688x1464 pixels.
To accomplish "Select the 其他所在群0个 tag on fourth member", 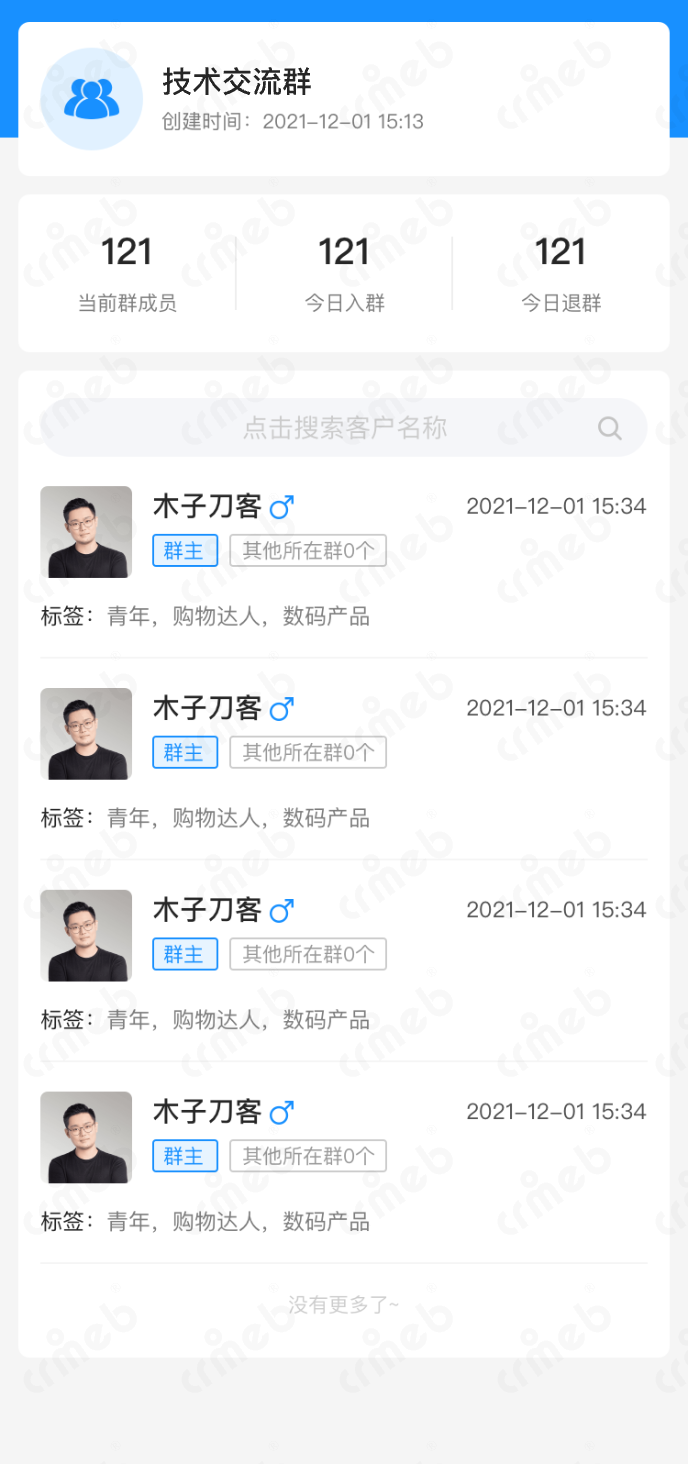I will click(308, 1156).
